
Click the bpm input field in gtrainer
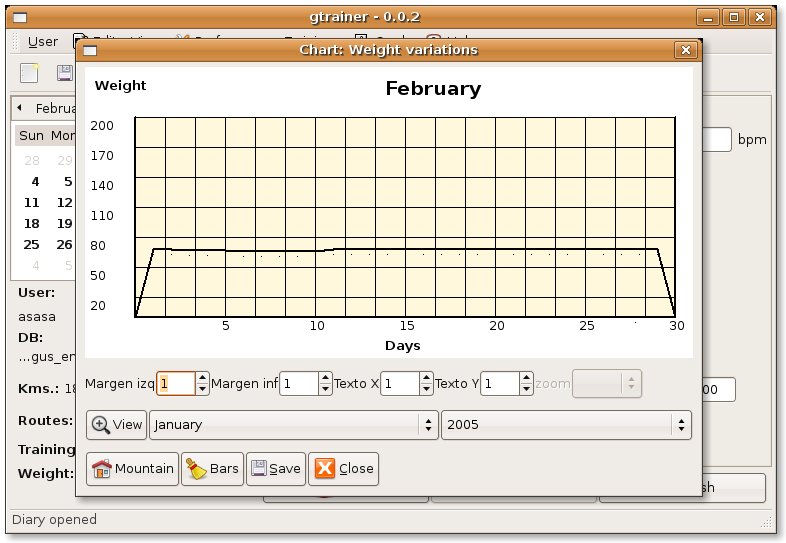pyautogui.click(x=716, y=140)
